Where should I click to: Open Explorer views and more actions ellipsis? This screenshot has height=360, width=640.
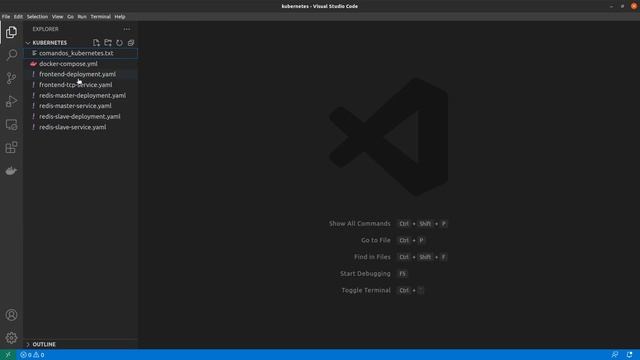pos(127,29)
